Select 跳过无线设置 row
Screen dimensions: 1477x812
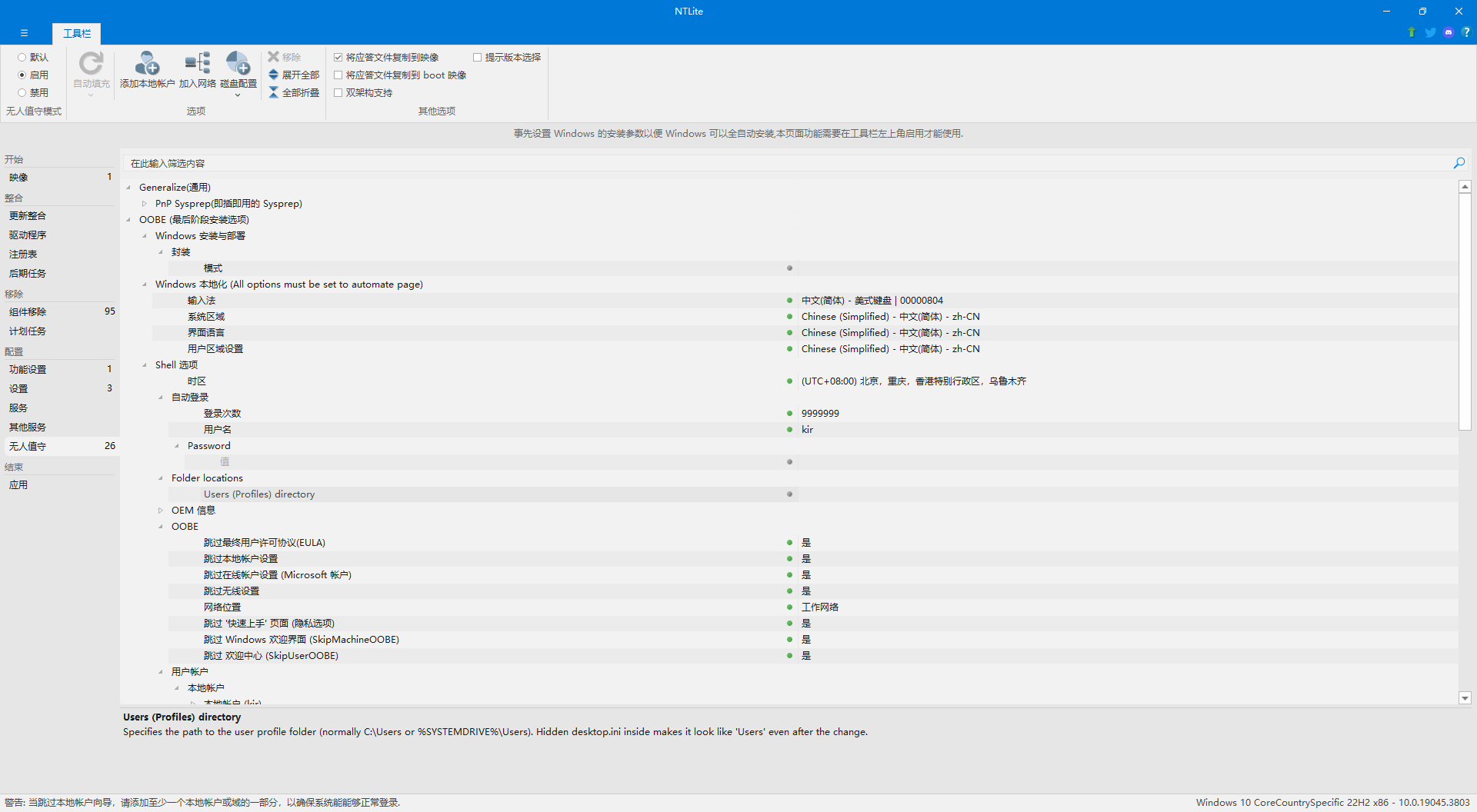click(x=813, y=591)
